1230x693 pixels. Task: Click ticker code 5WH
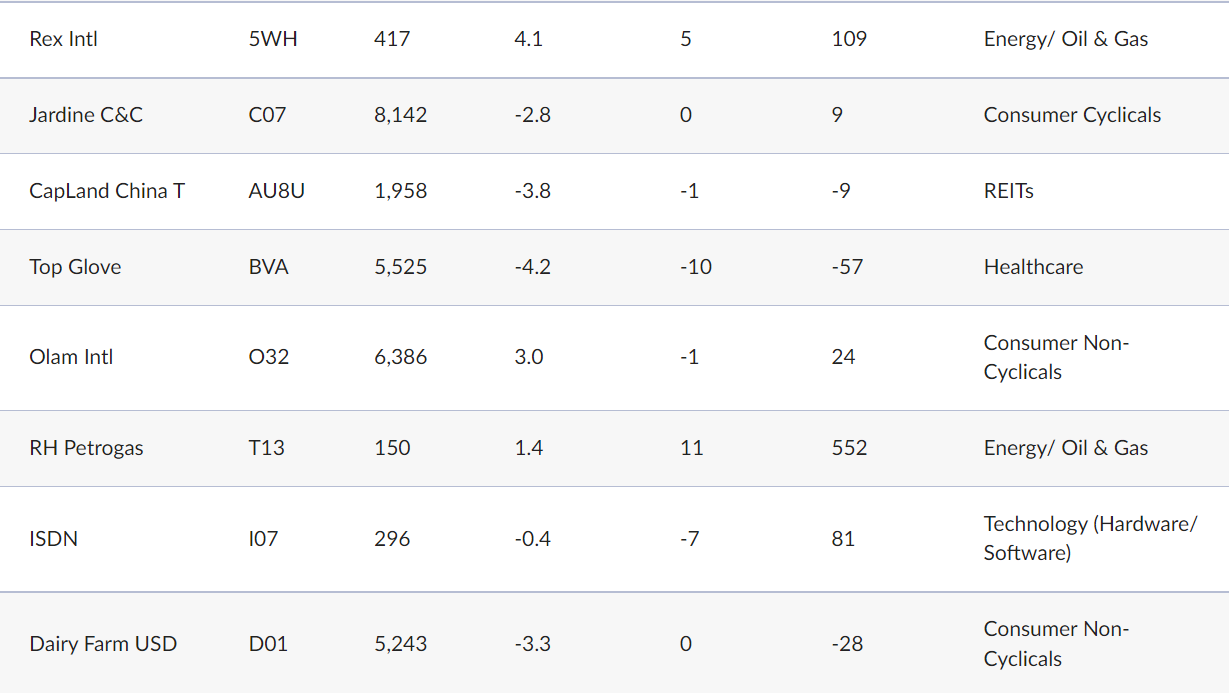click(x=273, y=39)
